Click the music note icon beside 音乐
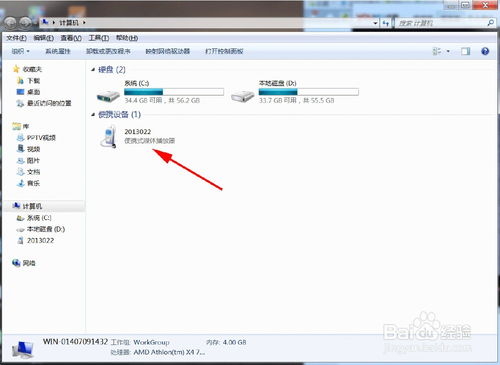Viewport: 500px width, 365px height. (x=21, y=183)
